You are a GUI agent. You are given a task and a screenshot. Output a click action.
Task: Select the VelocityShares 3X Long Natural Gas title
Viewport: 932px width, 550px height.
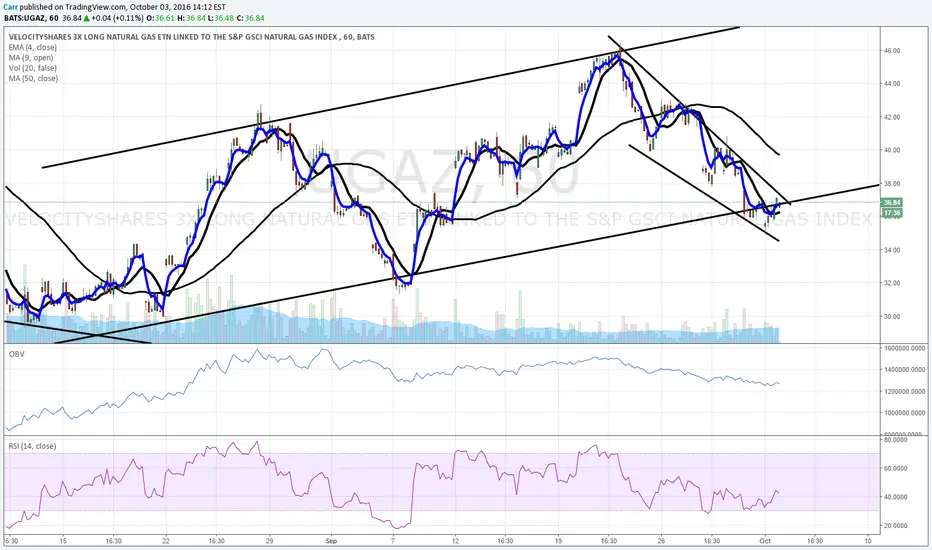(x=191, y=37)
